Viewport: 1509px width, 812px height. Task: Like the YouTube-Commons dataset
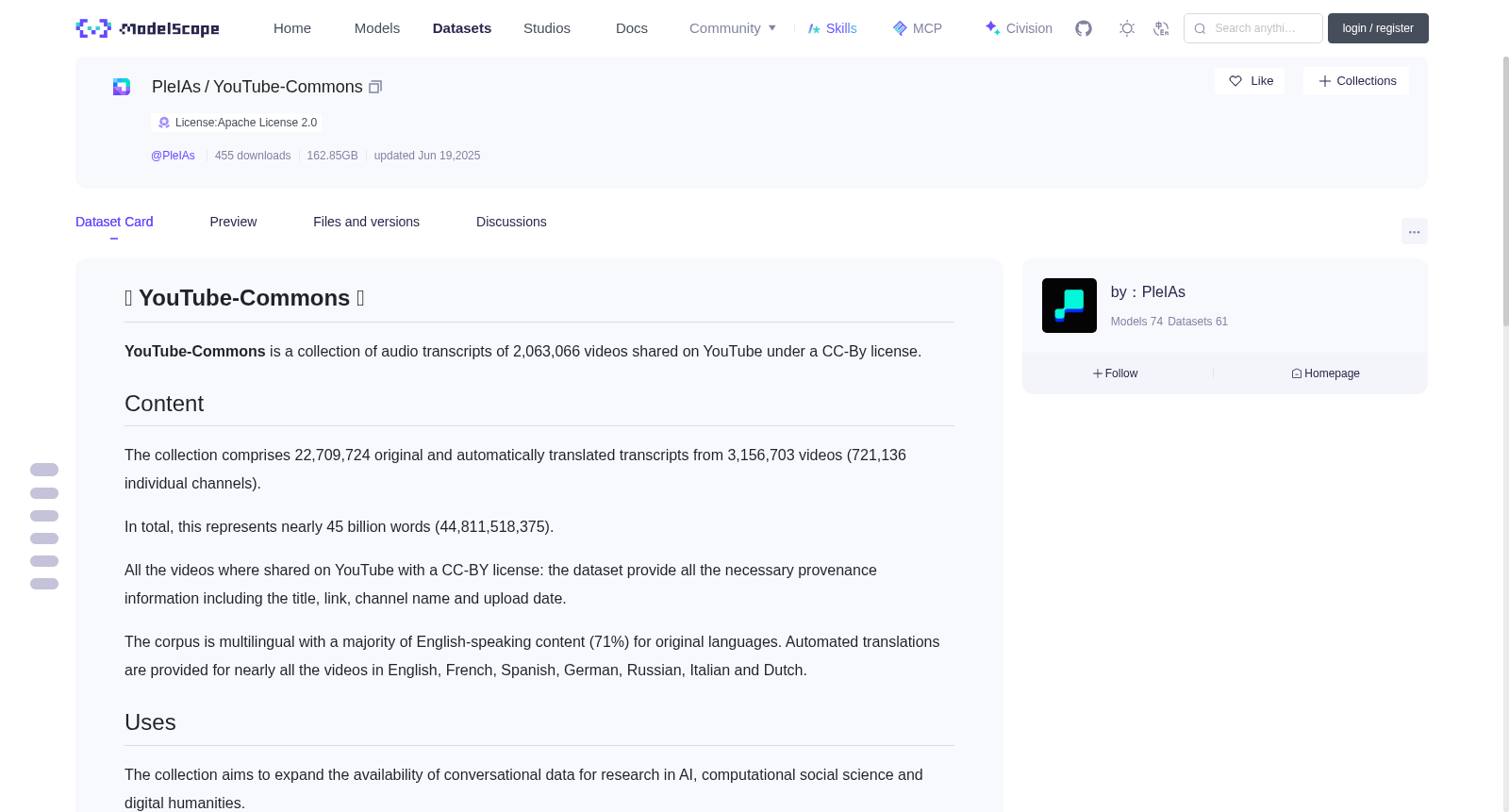click(x=1250, y=81)
